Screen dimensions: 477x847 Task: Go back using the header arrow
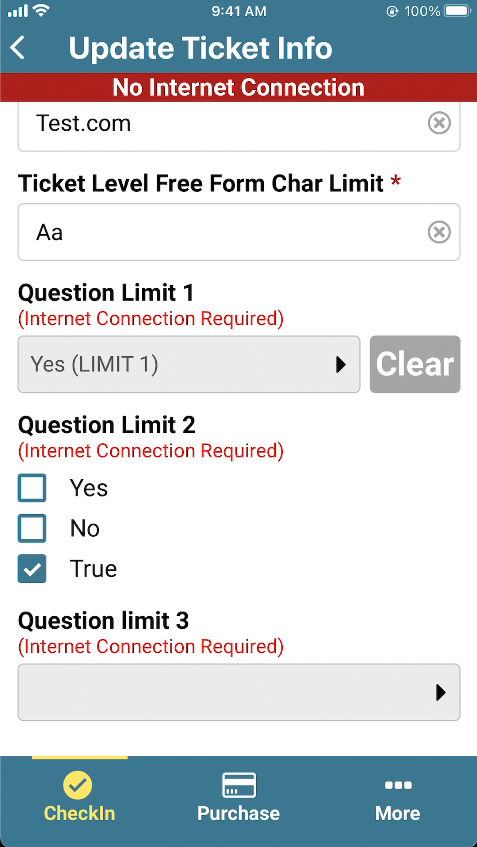(18, 48)
